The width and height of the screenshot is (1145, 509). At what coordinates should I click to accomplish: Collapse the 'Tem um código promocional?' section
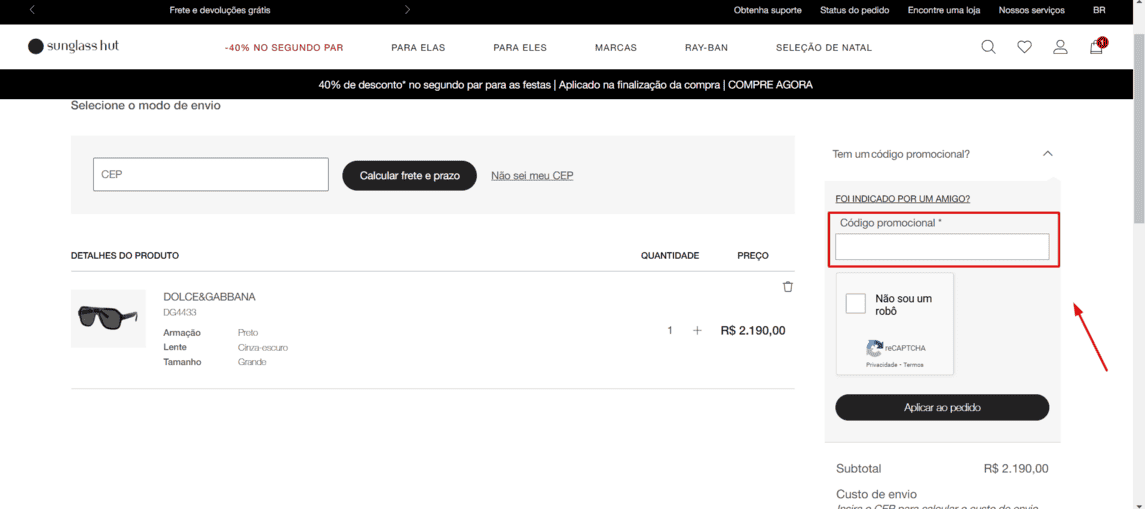(x=1048, y=154)
